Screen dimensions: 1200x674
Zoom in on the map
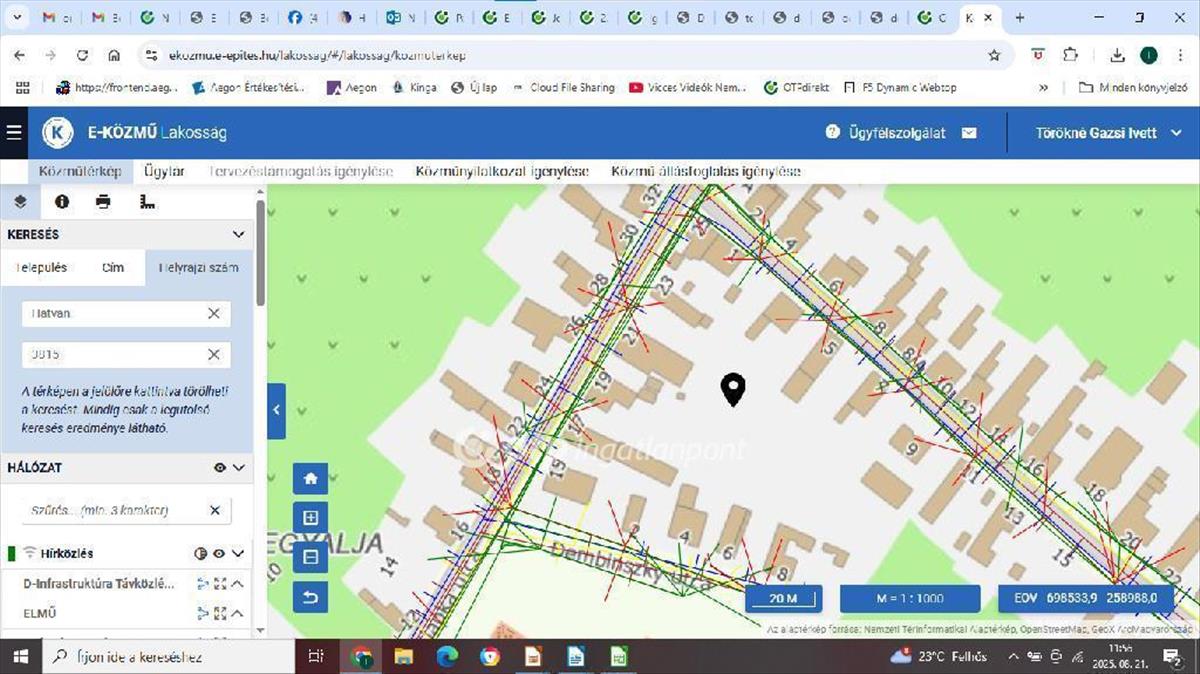pos(310,518)
